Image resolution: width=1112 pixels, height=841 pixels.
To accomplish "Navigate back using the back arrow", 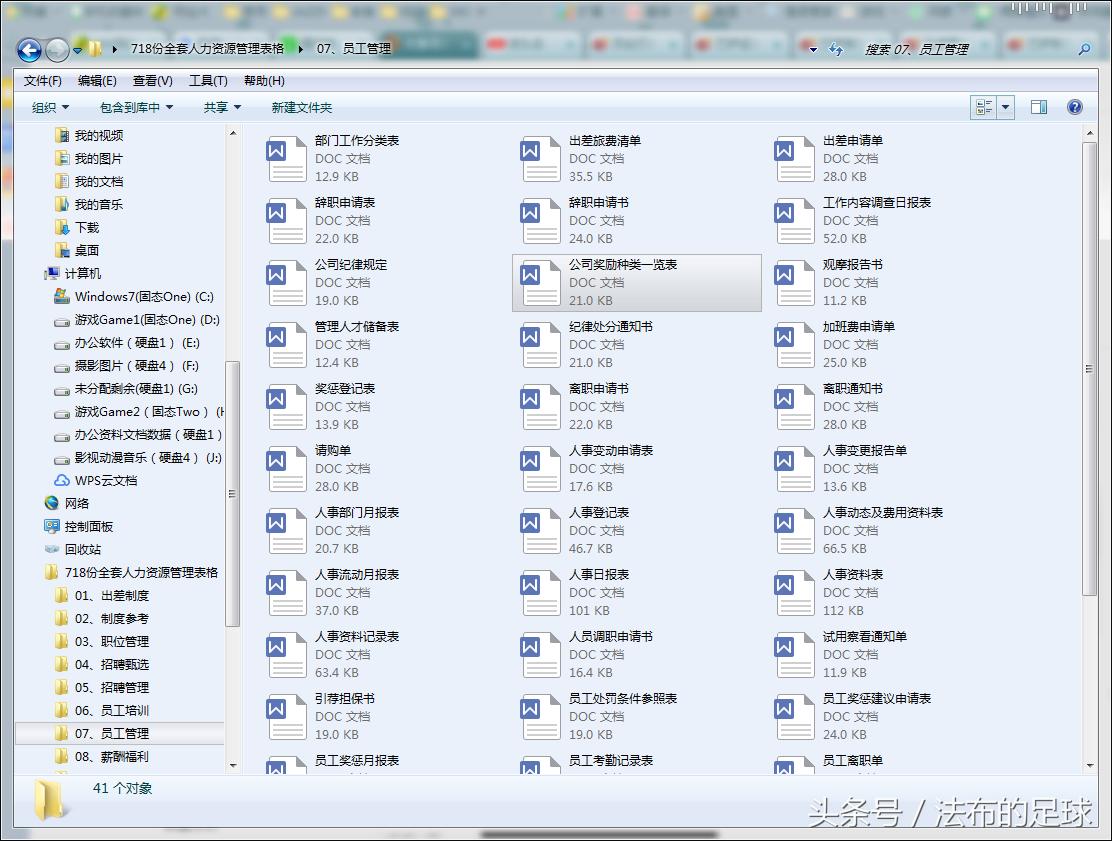I will point(27,49).
